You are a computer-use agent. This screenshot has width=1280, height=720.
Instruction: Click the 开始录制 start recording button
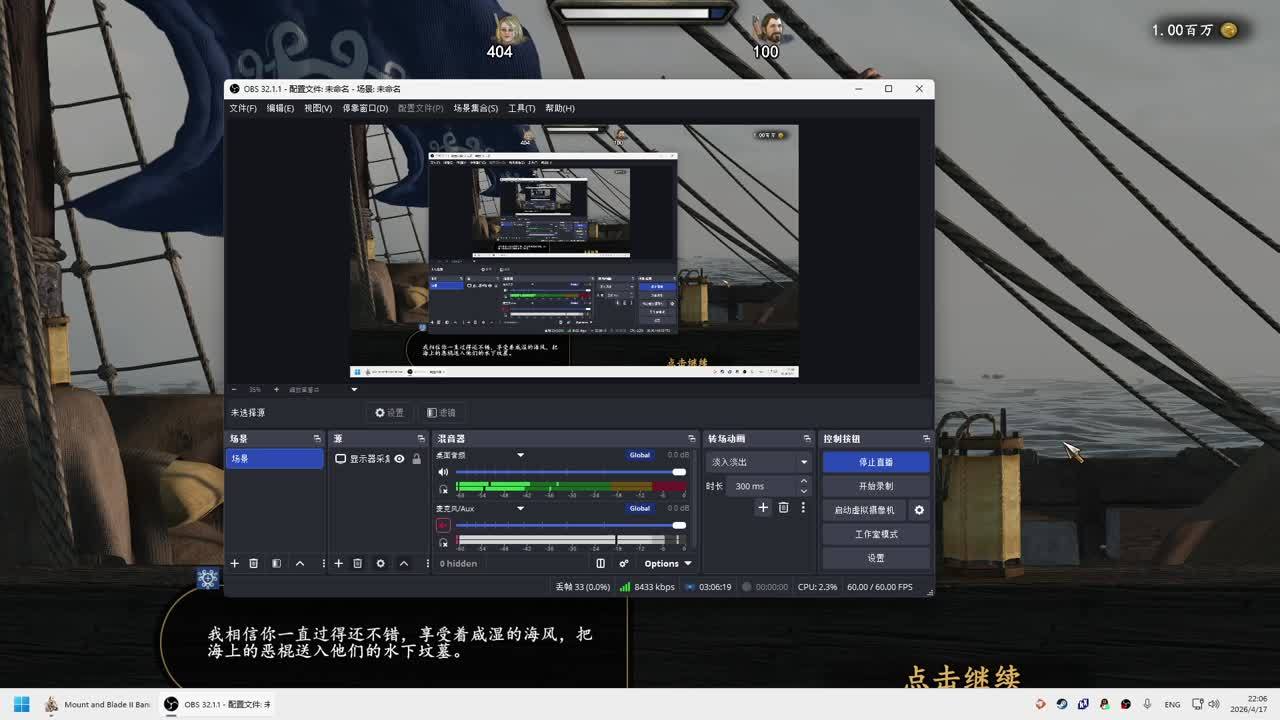tap(875, 486)
